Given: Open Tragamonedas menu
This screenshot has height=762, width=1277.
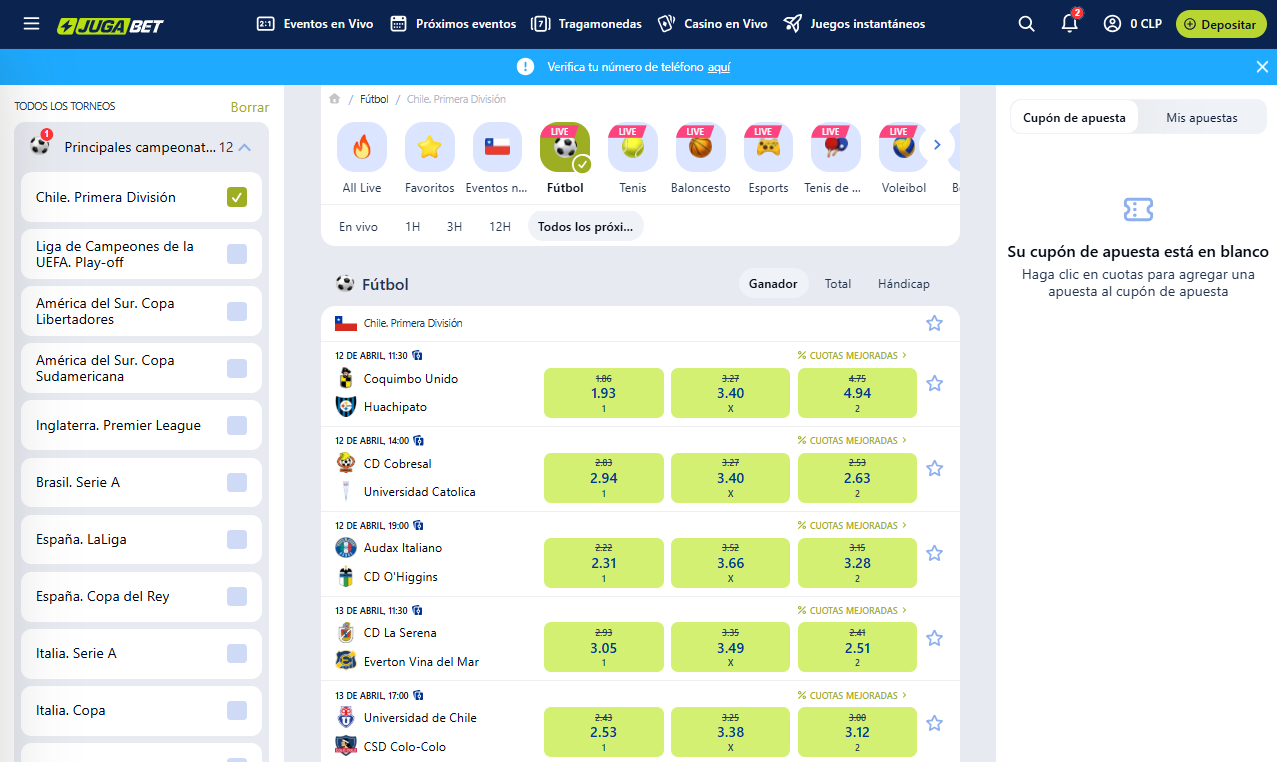Looking at the screenshot, I should pyautogui.click(x=587, y=24).
